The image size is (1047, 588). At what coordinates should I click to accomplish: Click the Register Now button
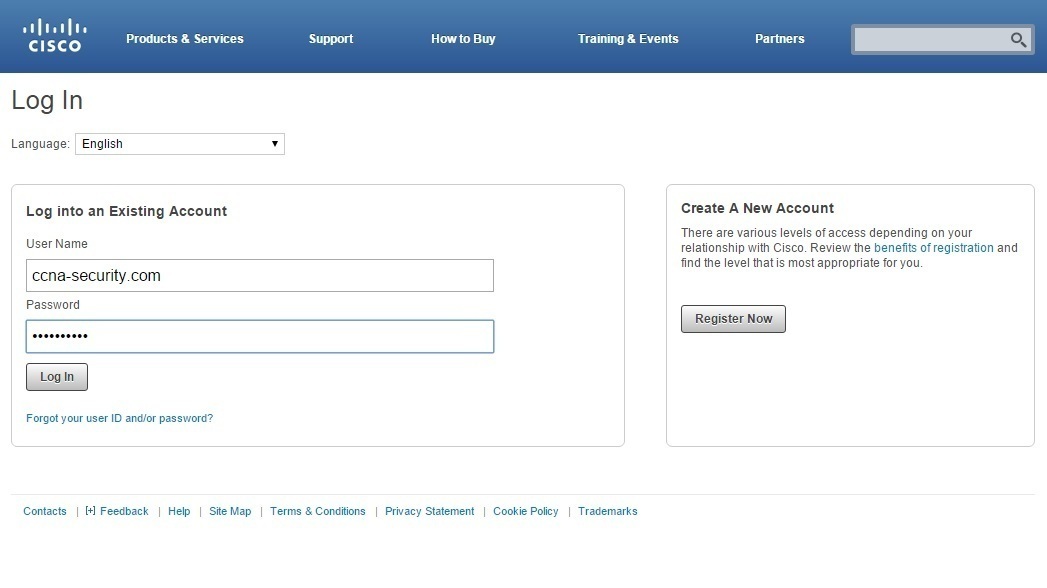(733, 319)
